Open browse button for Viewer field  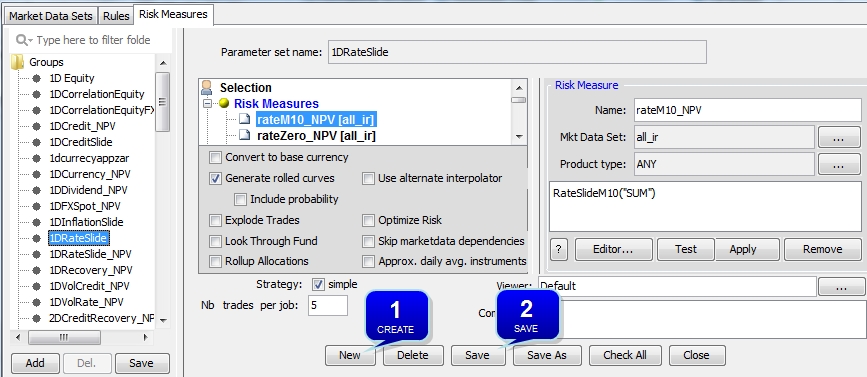tap(841, 287)
